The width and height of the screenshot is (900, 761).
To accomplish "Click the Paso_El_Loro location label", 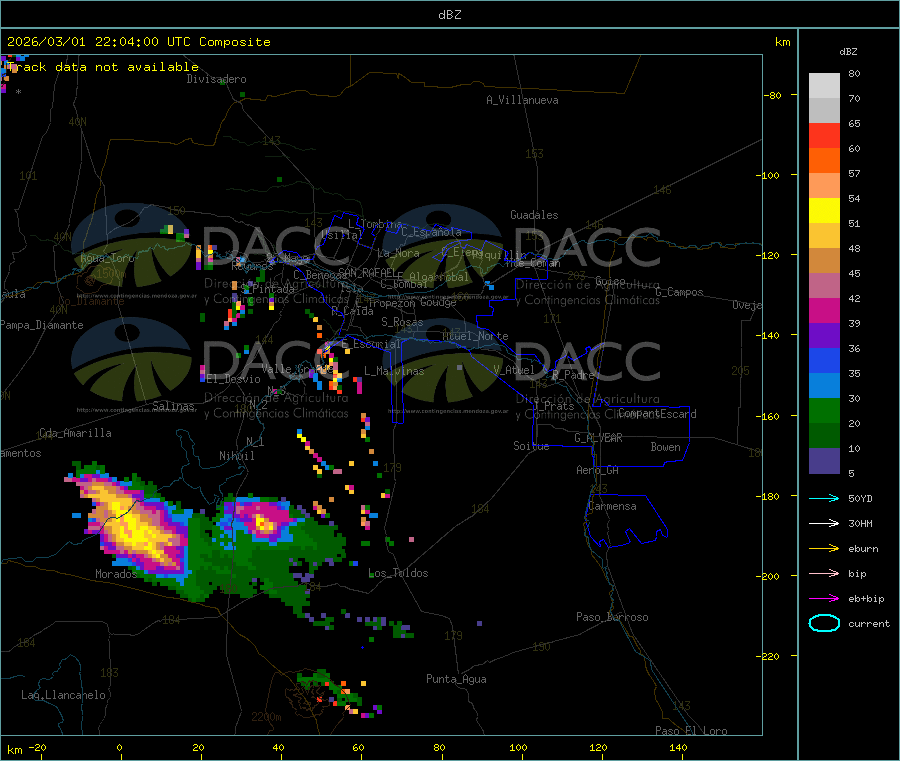I will tap(691, 731).
